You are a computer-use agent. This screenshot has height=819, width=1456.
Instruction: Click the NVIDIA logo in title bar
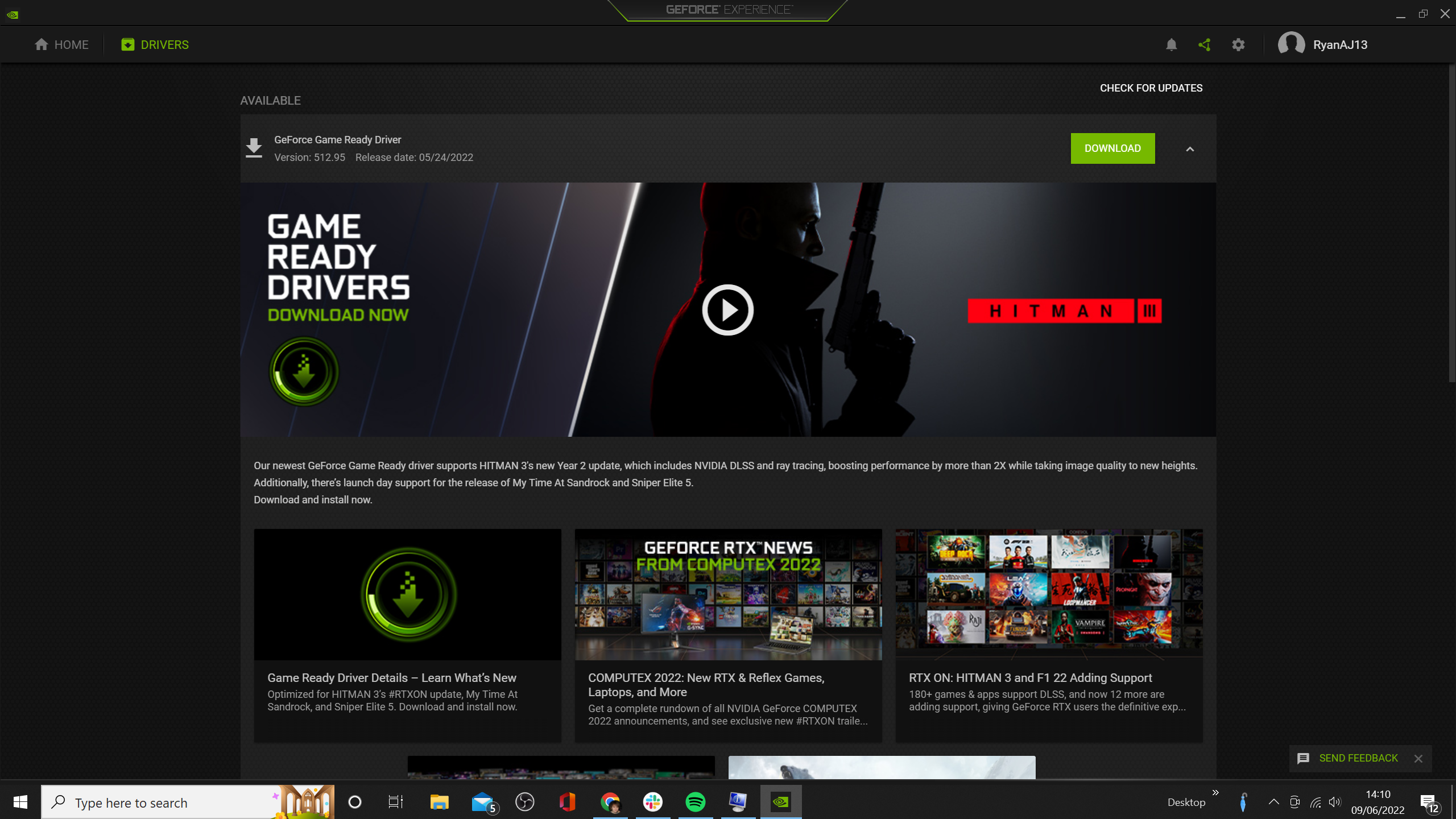point(13,14)
